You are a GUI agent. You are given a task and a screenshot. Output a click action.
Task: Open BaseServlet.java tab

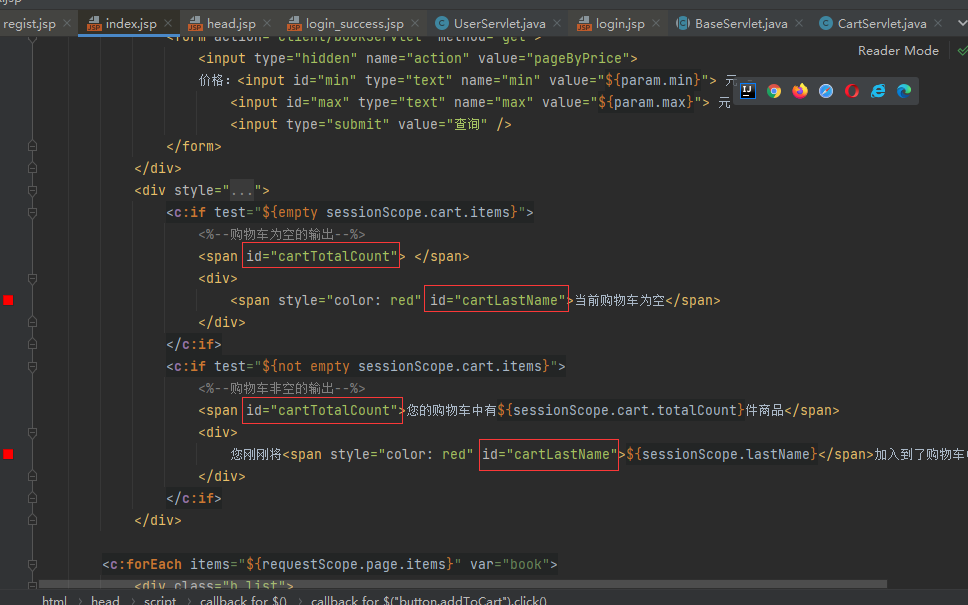(x=741, y=23)
